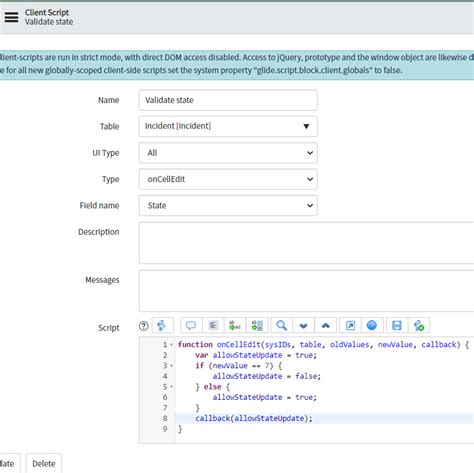The image size is (474, 473).
Task: Open editor help blue question icon
Action: click(372, 325)
